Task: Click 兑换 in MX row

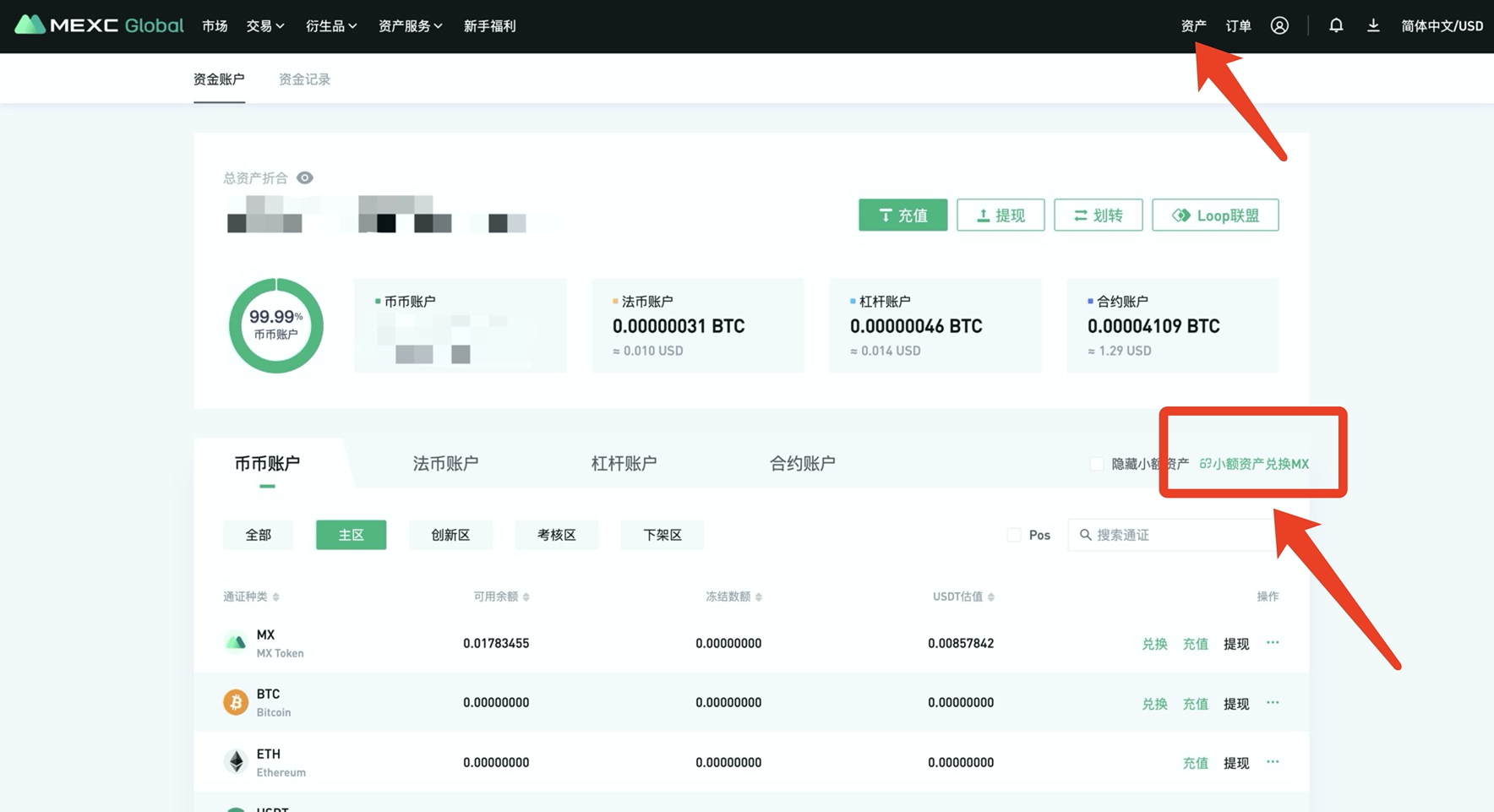Action: point(1154,644)
